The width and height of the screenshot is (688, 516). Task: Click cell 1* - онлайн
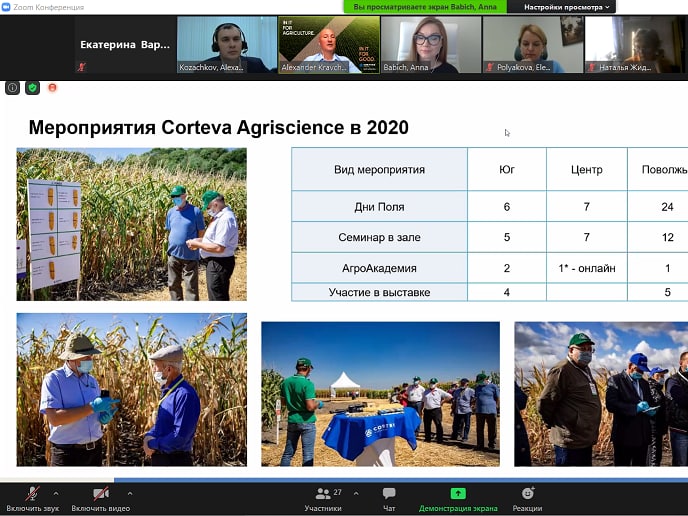(x=587, y=268)
